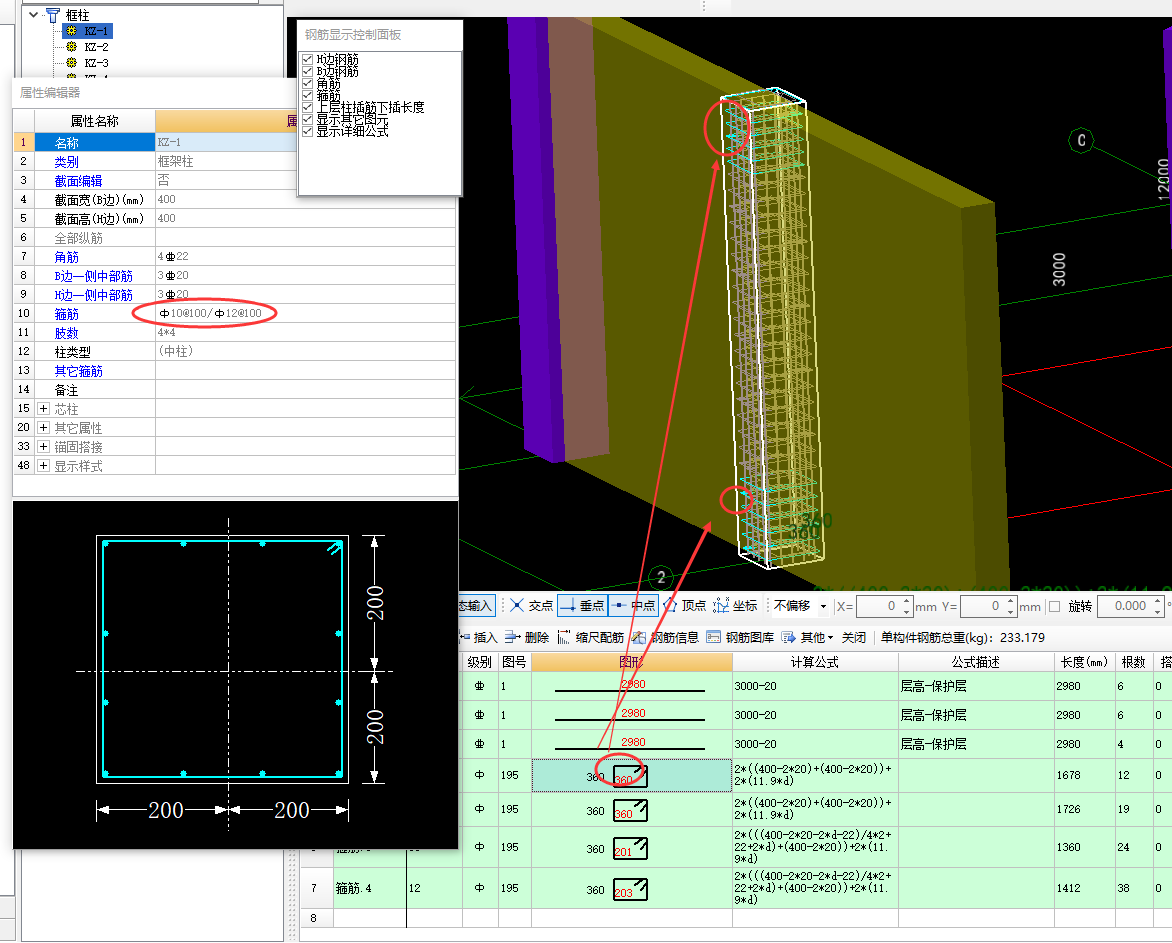Click the 公式描述 column header
The width and height of the screenshot is (1172, 943).
click(975, 662)
